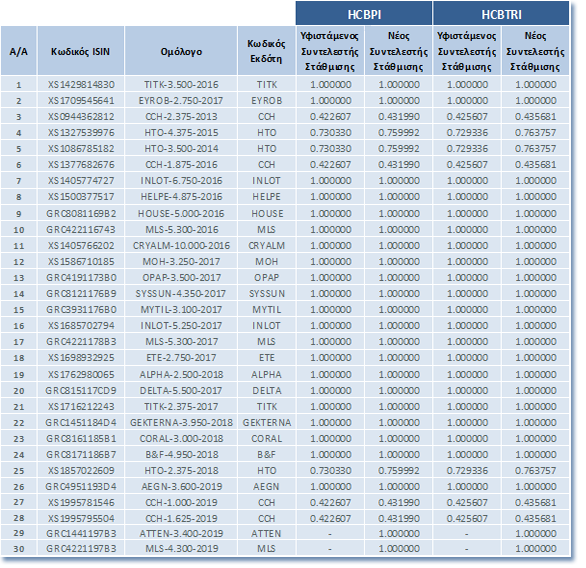586x568 pixels.
Task: Click ISIN cell XS1500377517
Action: 82,198
